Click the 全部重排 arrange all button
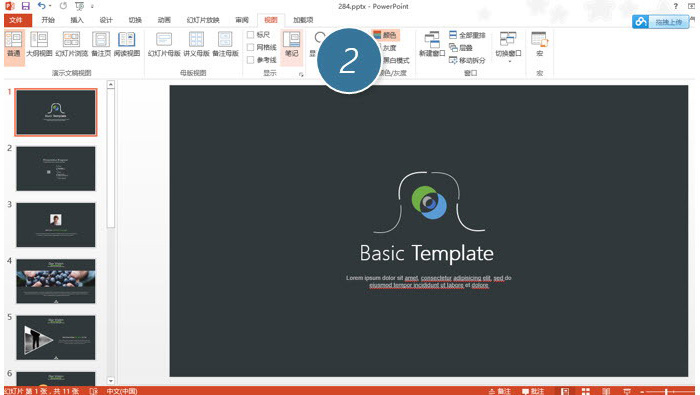This screenshot has width=700, height=395. click(467, 35)
